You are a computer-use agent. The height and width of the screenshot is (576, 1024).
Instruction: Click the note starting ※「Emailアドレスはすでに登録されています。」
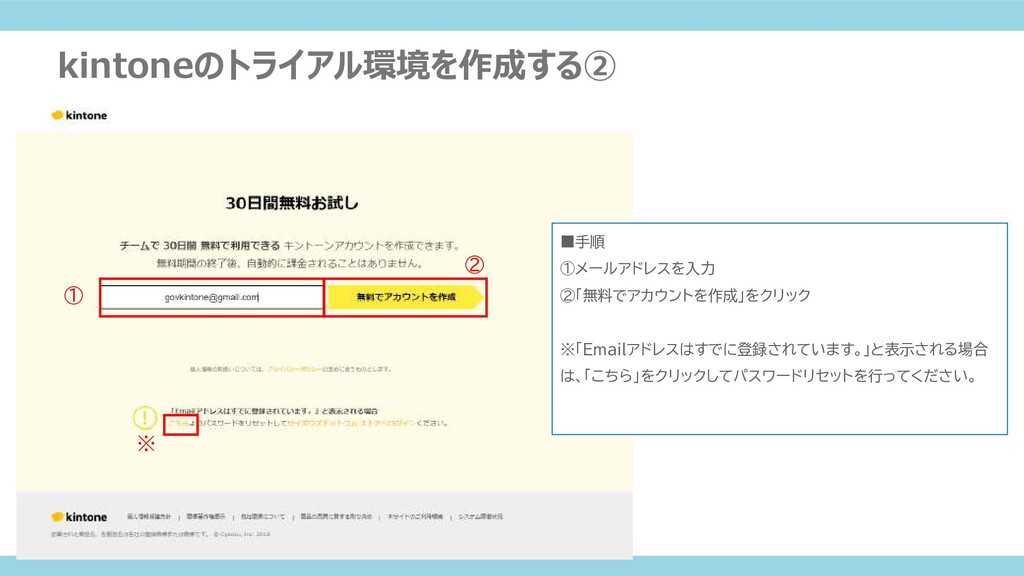coord(774,362)
